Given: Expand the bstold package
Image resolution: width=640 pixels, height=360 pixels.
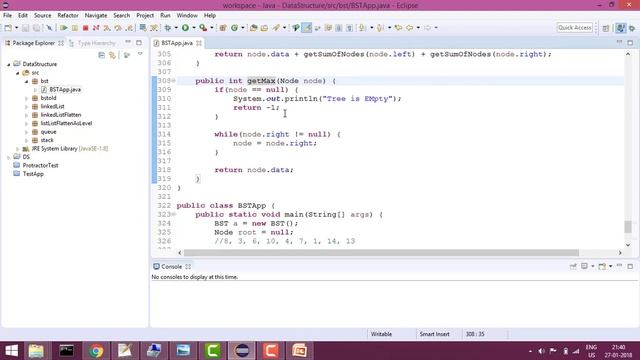Looking at the screenshot, I should [x=27, y=98].
